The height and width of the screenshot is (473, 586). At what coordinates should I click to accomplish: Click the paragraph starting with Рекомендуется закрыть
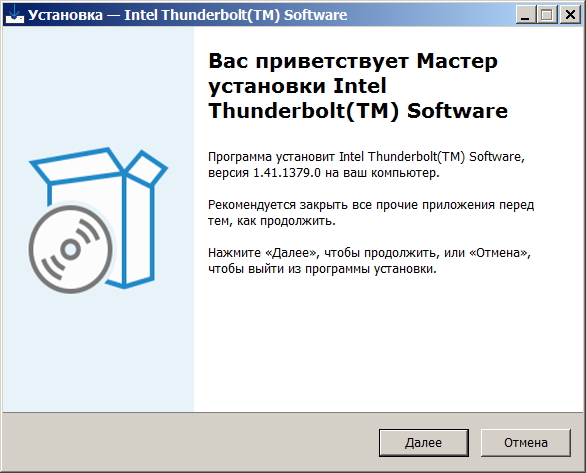[x=371, y=213]
